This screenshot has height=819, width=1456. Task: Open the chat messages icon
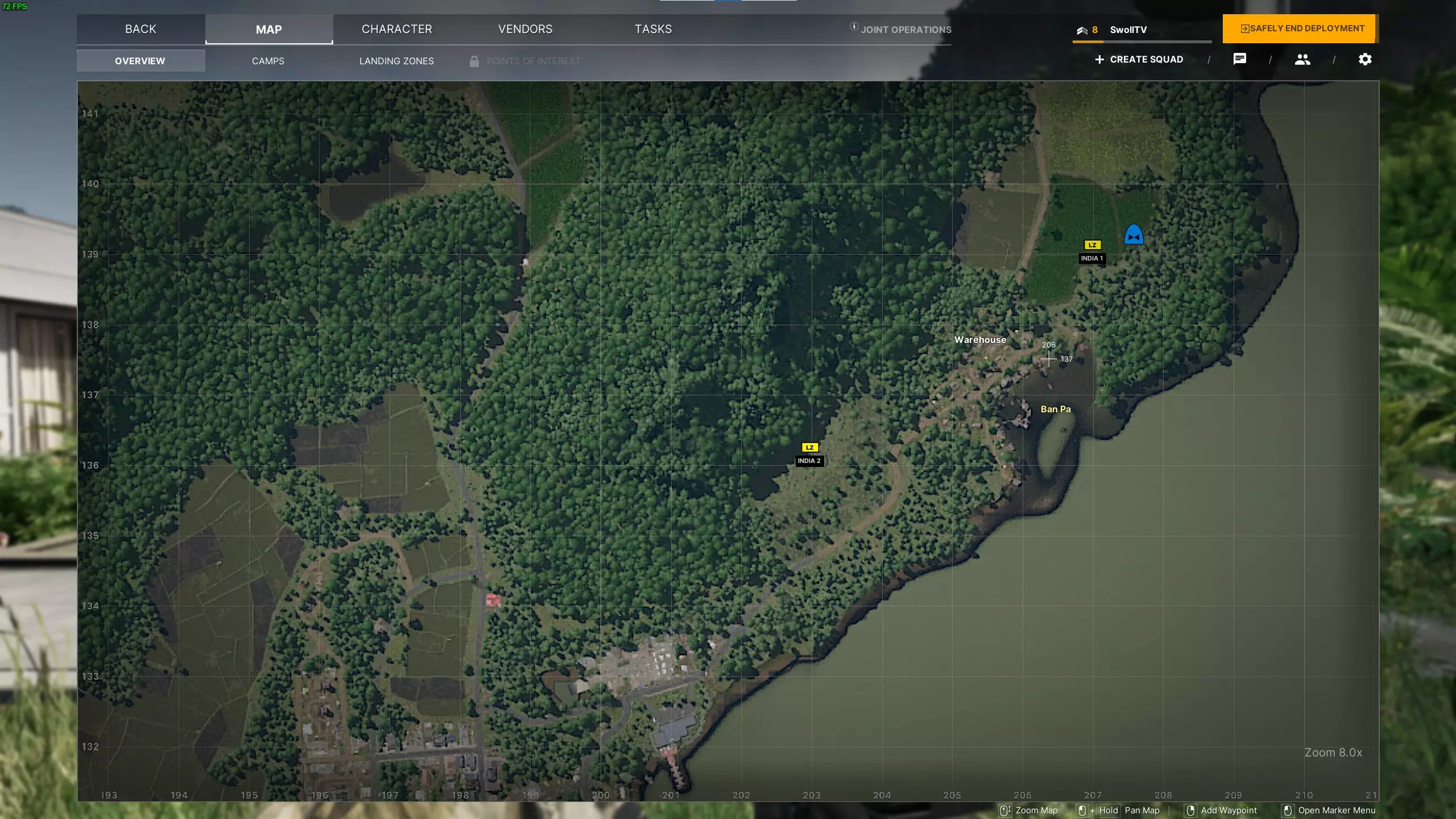point(1239,59)
